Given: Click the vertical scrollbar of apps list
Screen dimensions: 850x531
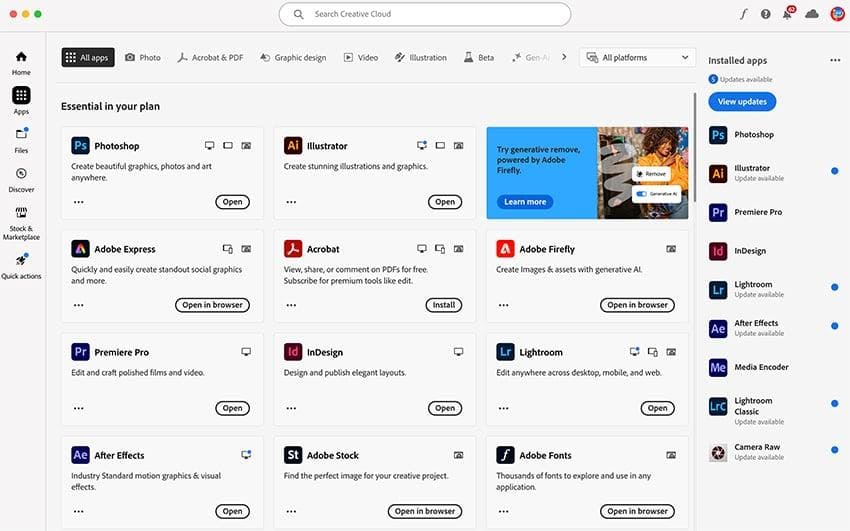Looking at the screenshot, I should click(694, 147).
